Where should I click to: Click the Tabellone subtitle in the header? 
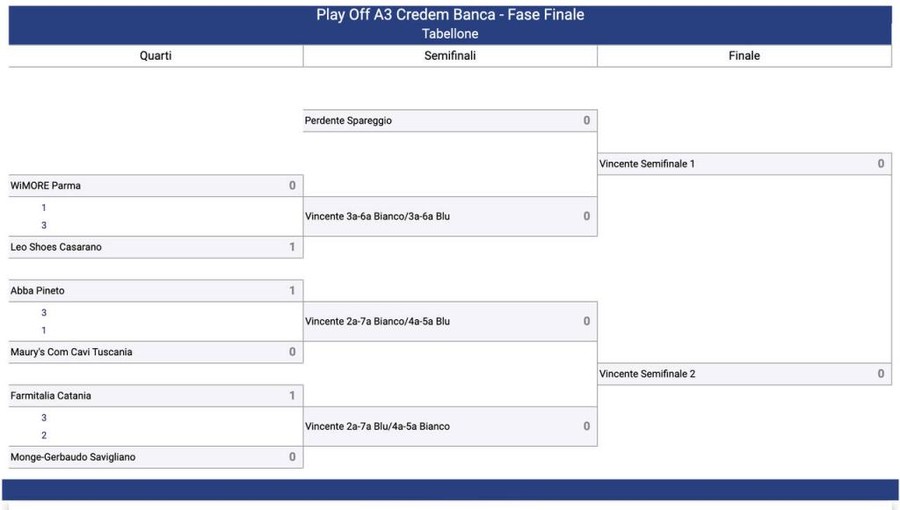[450, 34]
